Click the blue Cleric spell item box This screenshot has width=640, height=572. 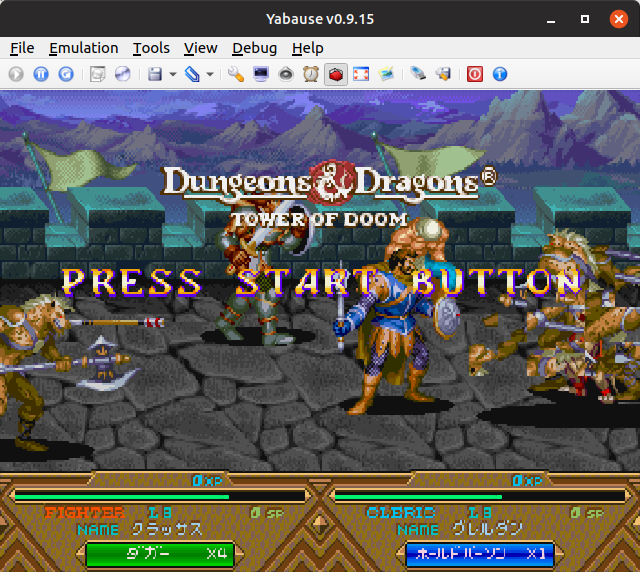click(x=480, y=553)
